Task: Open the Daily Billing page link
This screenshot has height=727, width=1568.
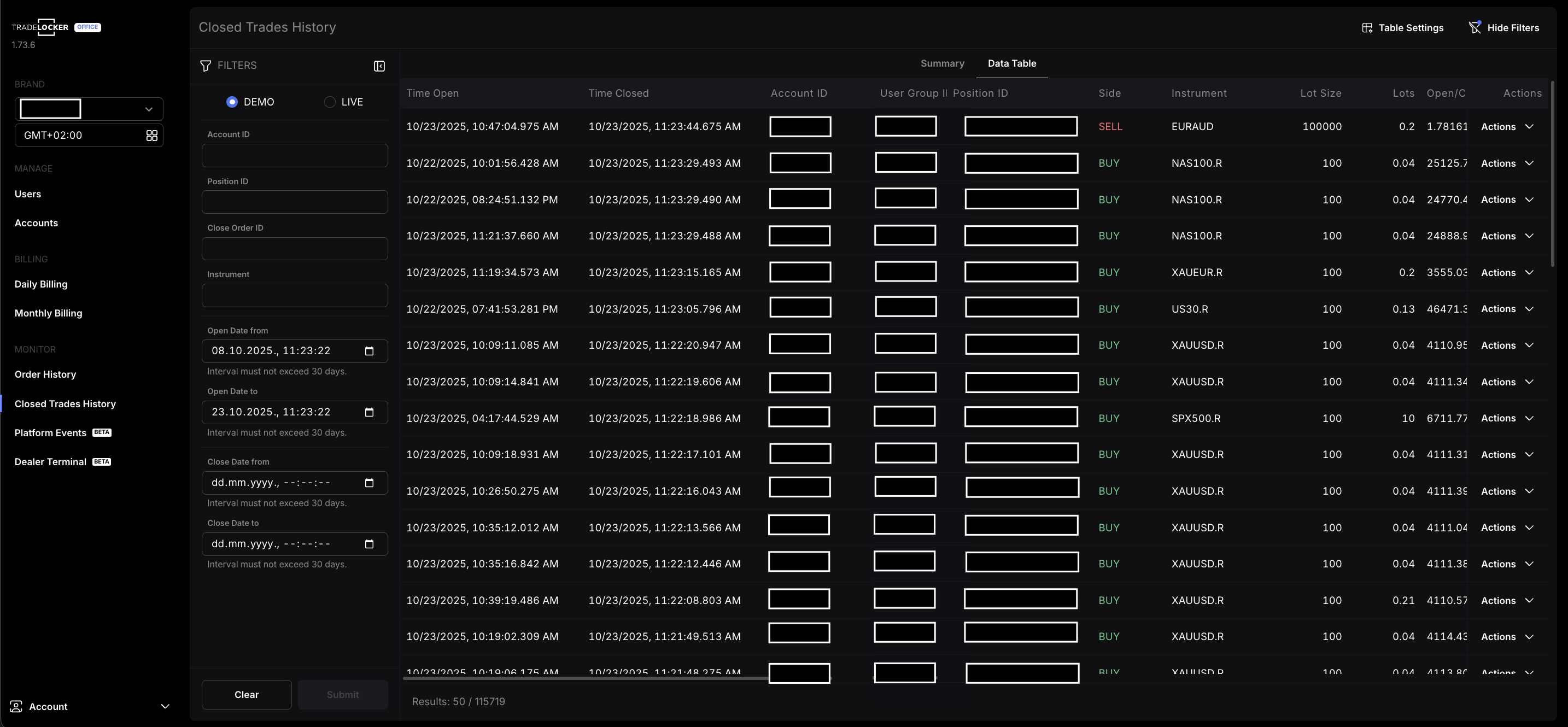Action: point(41,284)
